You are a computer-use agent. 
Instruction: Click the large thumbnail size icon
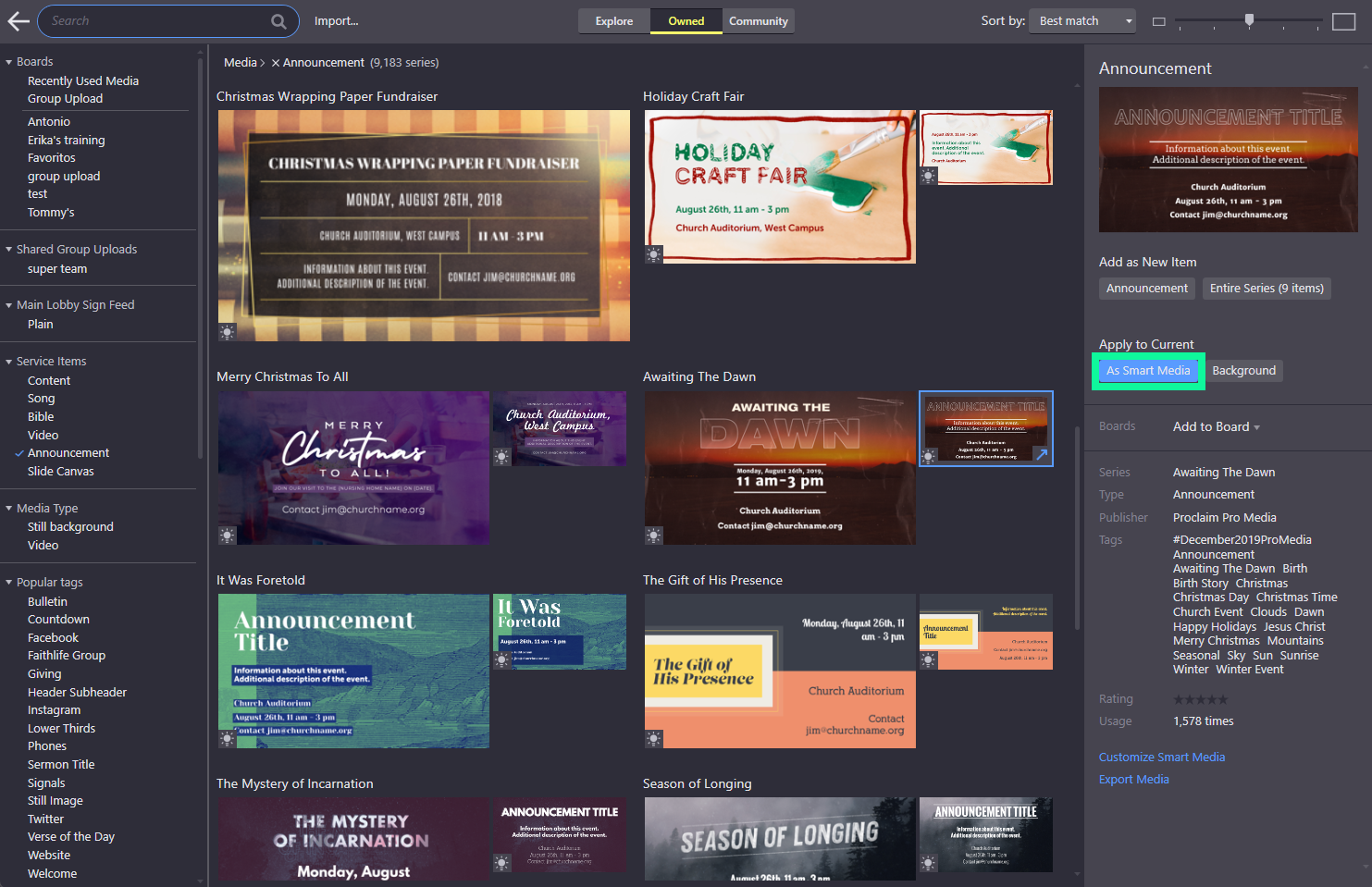coord(1343,21)
